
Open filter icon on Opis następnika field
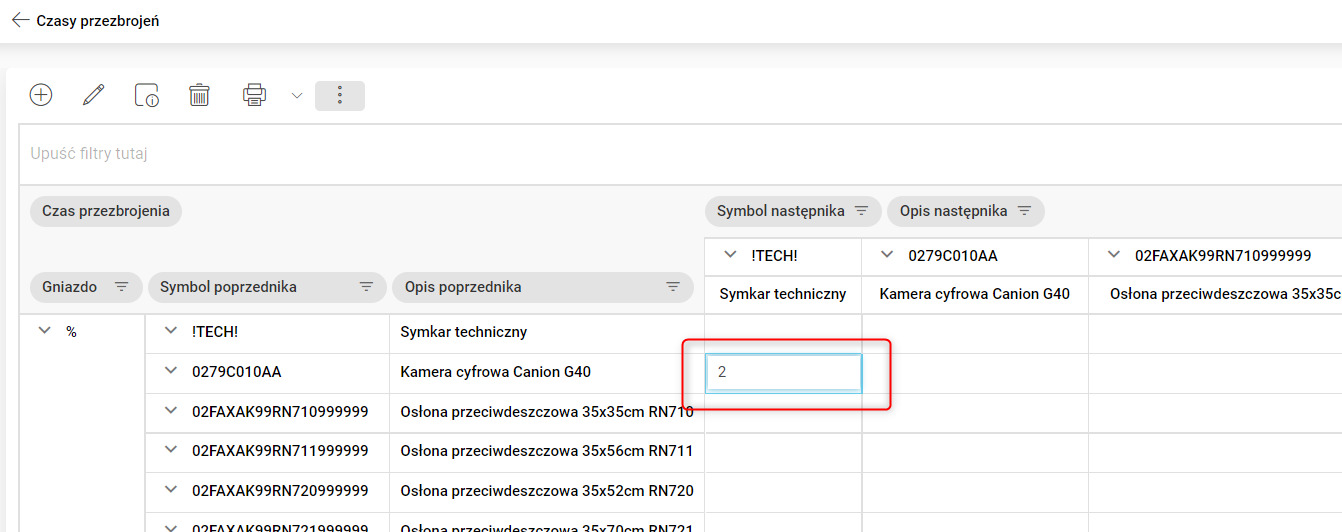[x=1024, y=211]
